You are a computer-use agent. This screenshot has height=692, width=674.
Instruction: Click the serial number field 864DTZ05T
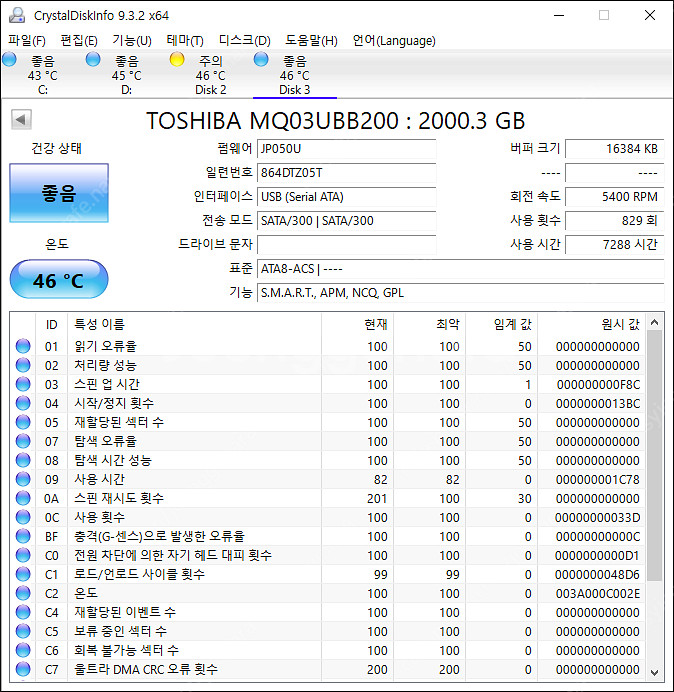tap(346, 173)
